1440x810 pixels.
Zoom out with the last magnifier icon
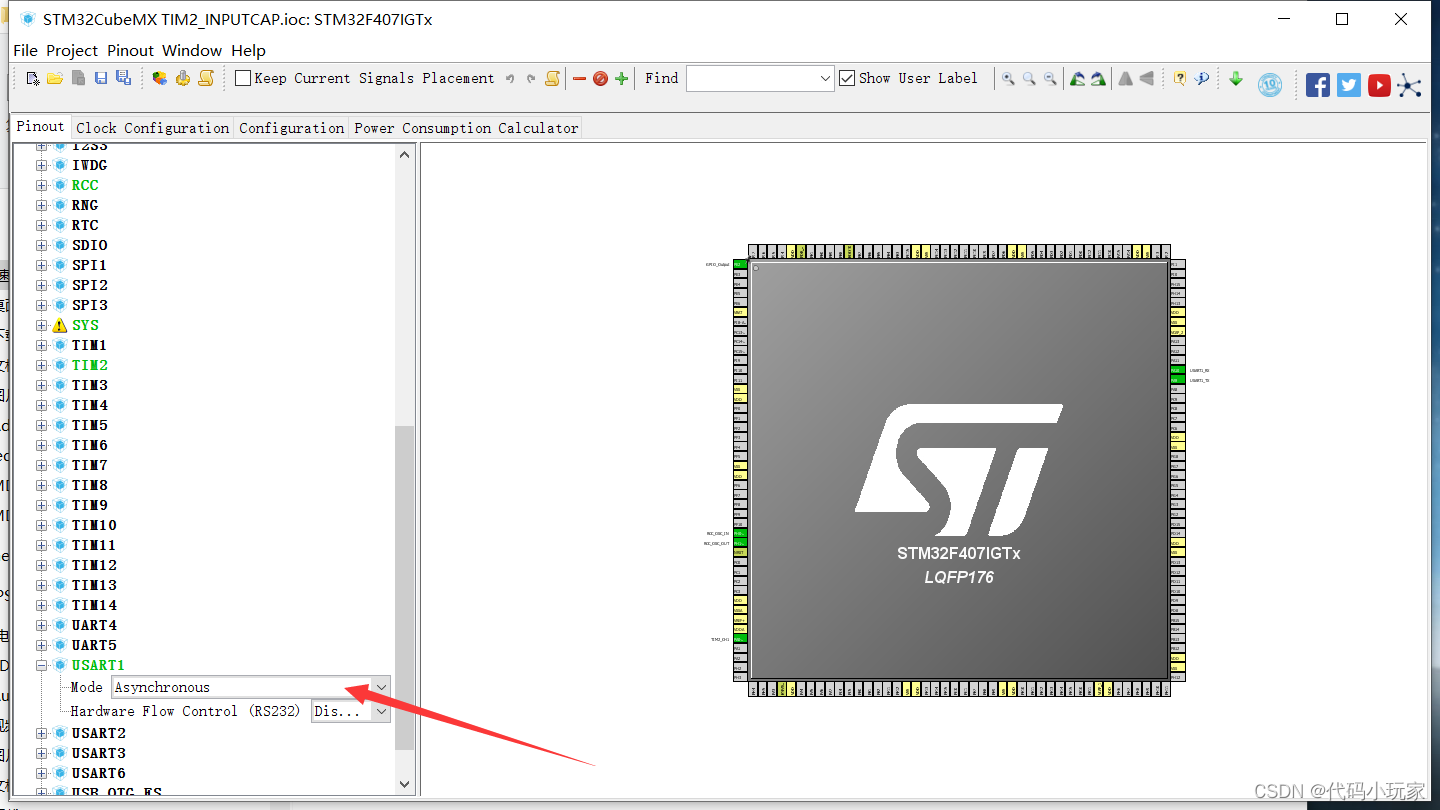pos(1050,78)
